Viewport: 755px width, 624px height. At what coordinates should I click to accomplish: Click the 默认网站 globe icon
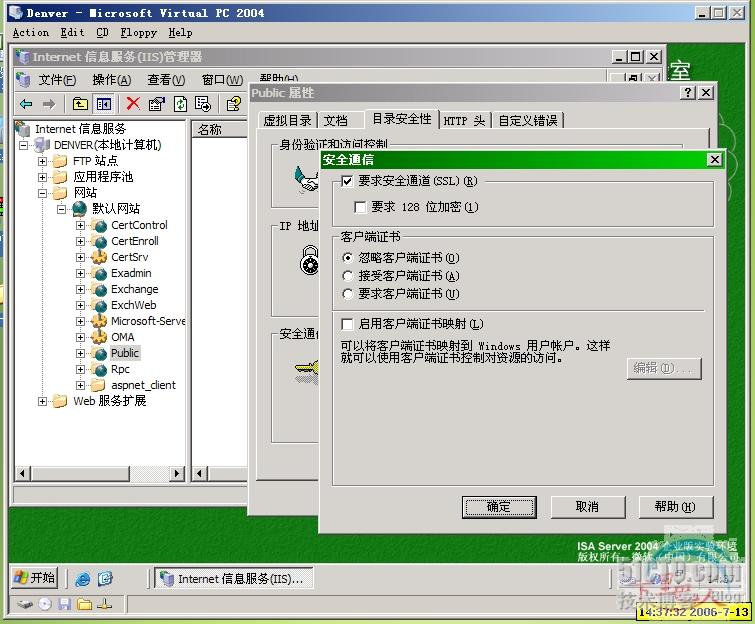point(79,208)
